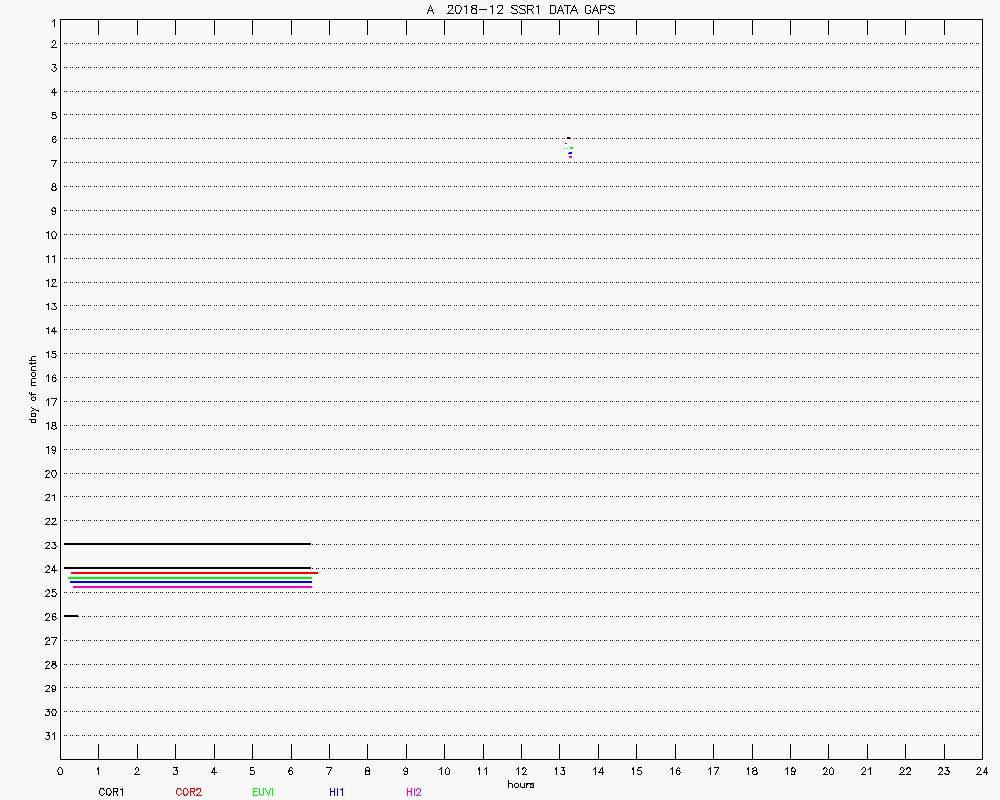1000x800 pixels.
Task: Click the red COR2 gap line after day 24
Action: [194, 573]
